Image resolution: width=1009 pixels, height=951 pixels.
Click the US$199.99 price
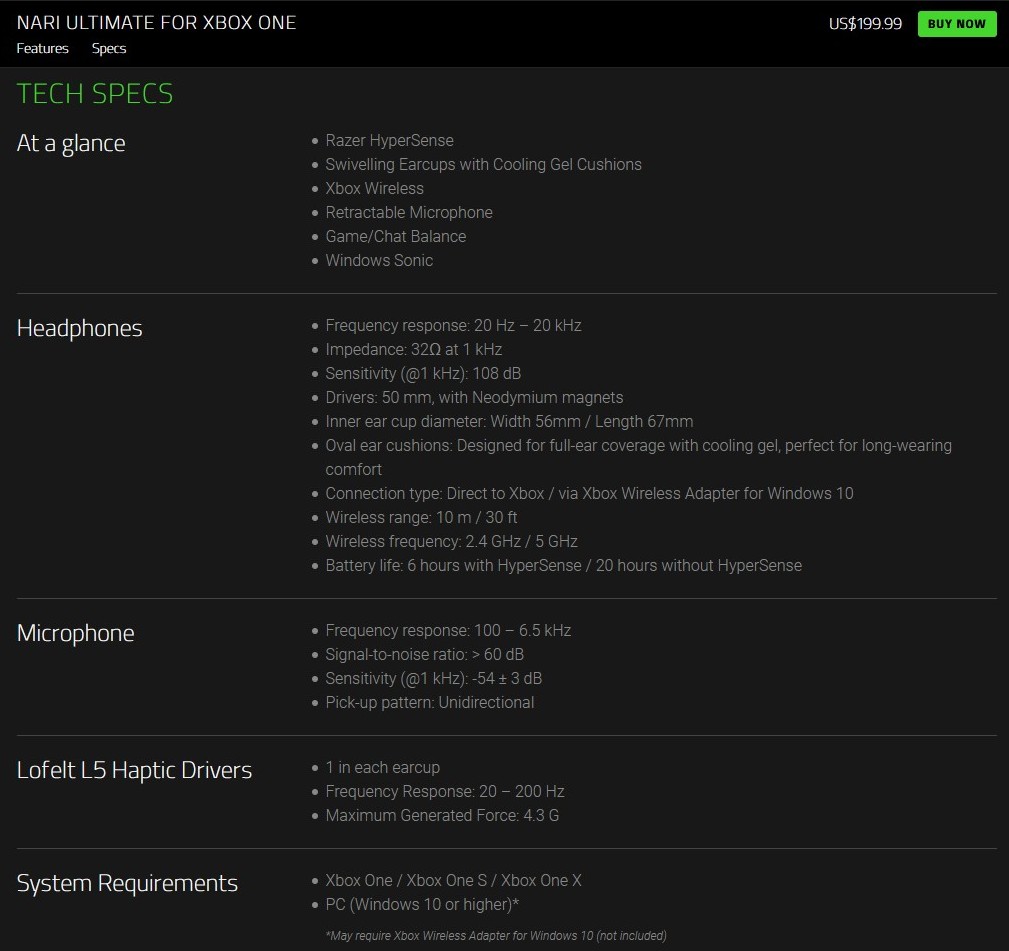tap(865, 24)
